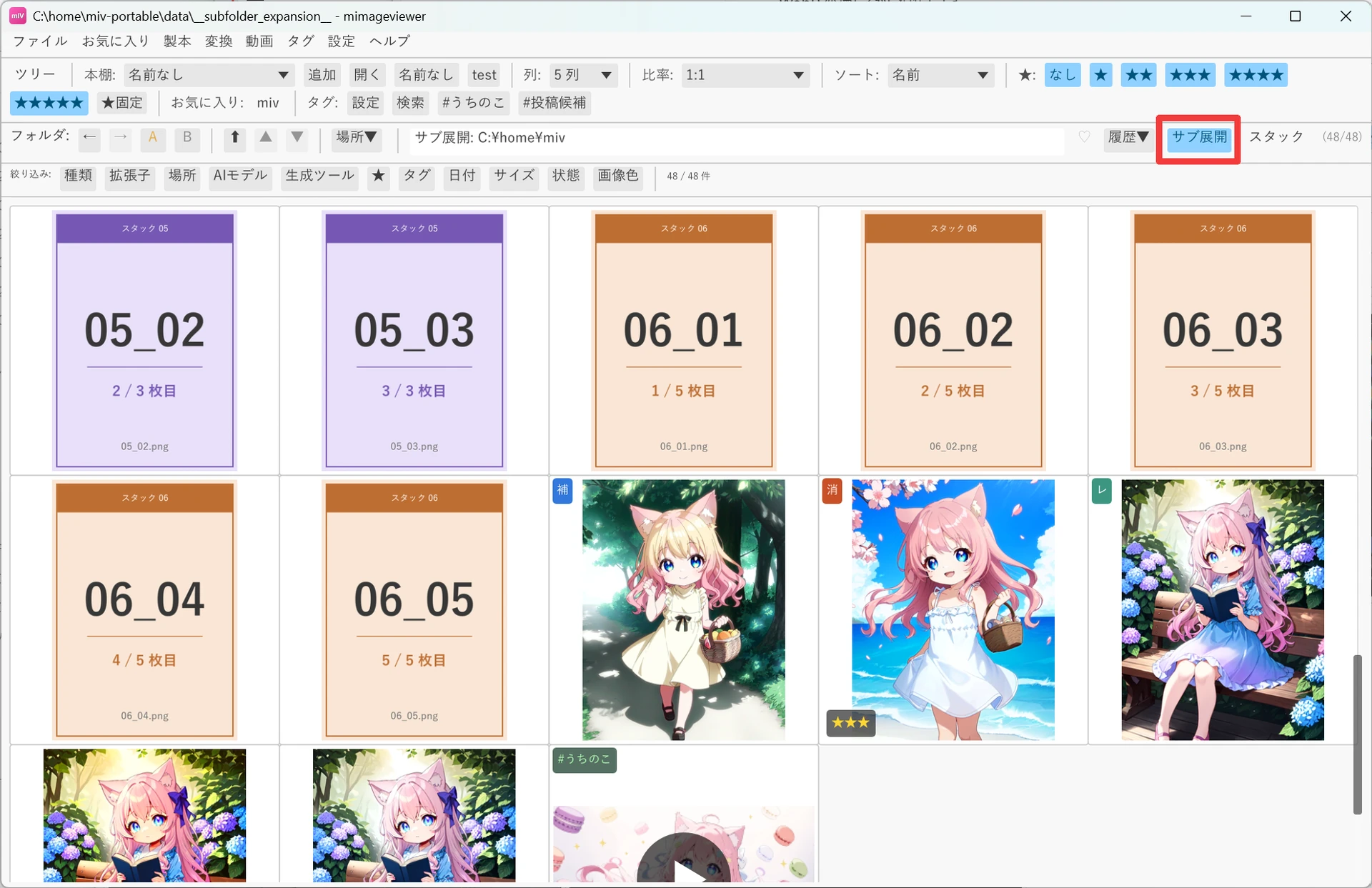
Task: Click the #投稿候補 tag button
Action: point(554,103)
